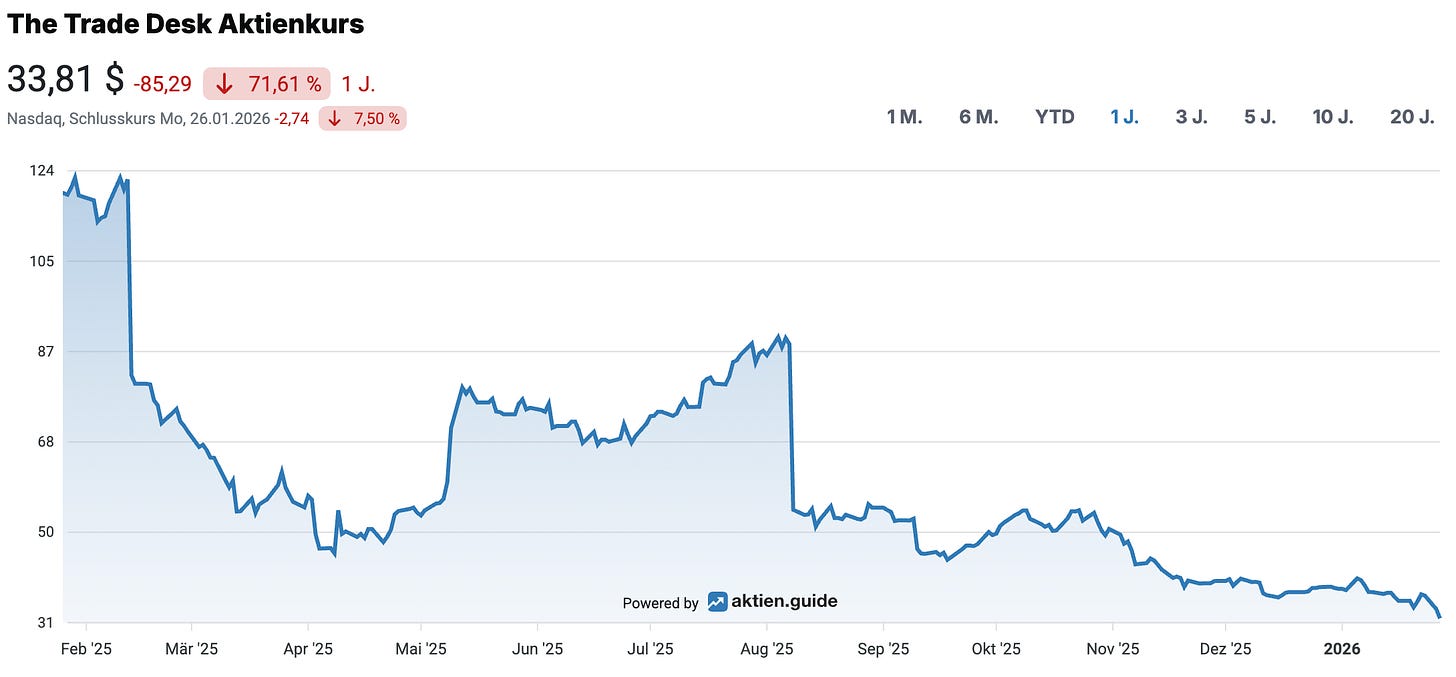Screen dimensions: 1456x677
Task: Click the Feb '25 axis label
Action: point(87,649)
